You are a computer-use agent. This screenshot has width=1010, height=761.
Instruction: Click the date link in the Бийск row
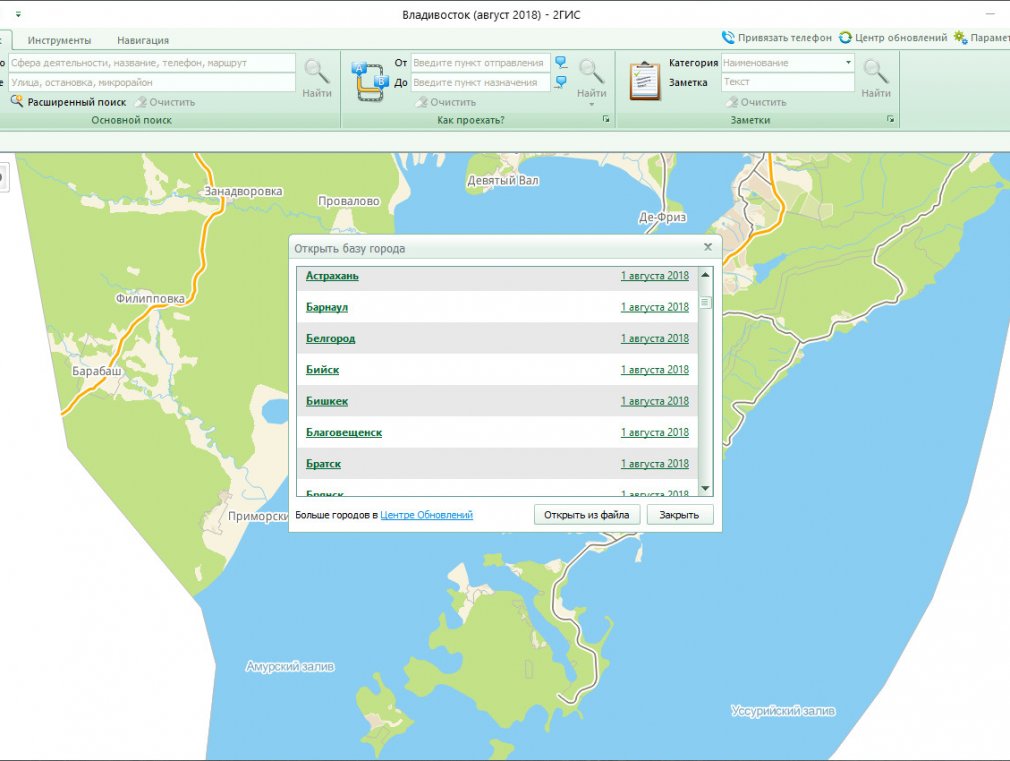pyautogui.click(x=654, y=370)
